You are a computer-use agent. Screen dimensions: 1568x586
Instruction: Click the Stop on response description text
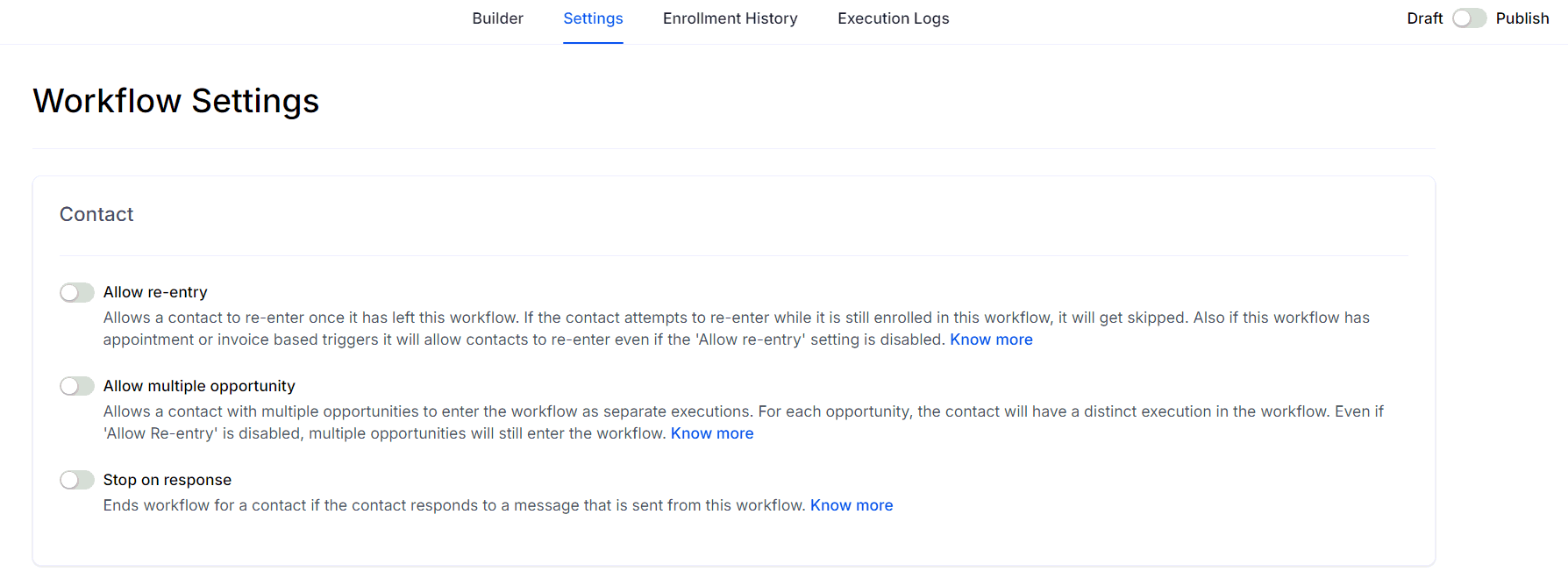[453, 505]
